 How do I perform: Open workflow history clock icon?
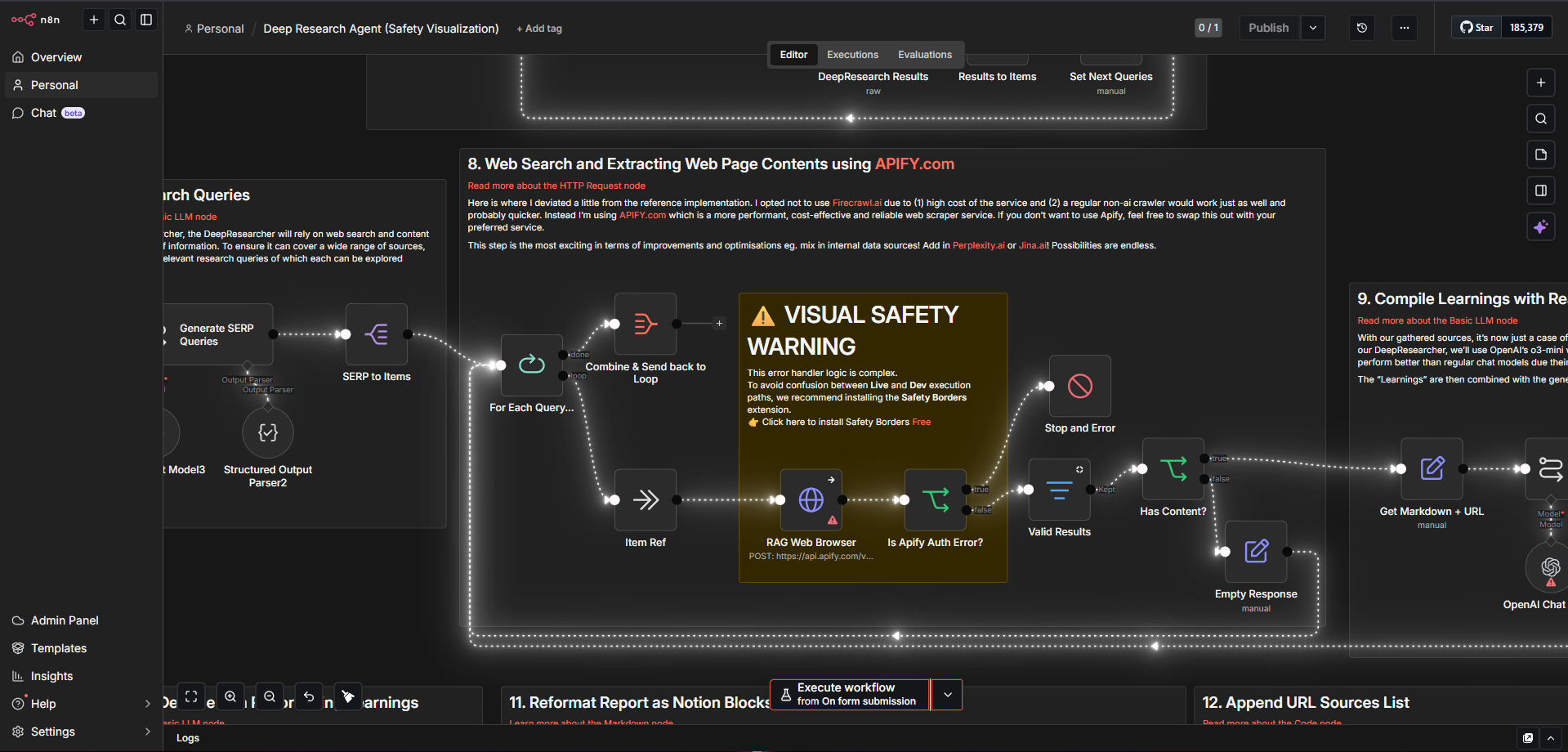pos(1362,28)
